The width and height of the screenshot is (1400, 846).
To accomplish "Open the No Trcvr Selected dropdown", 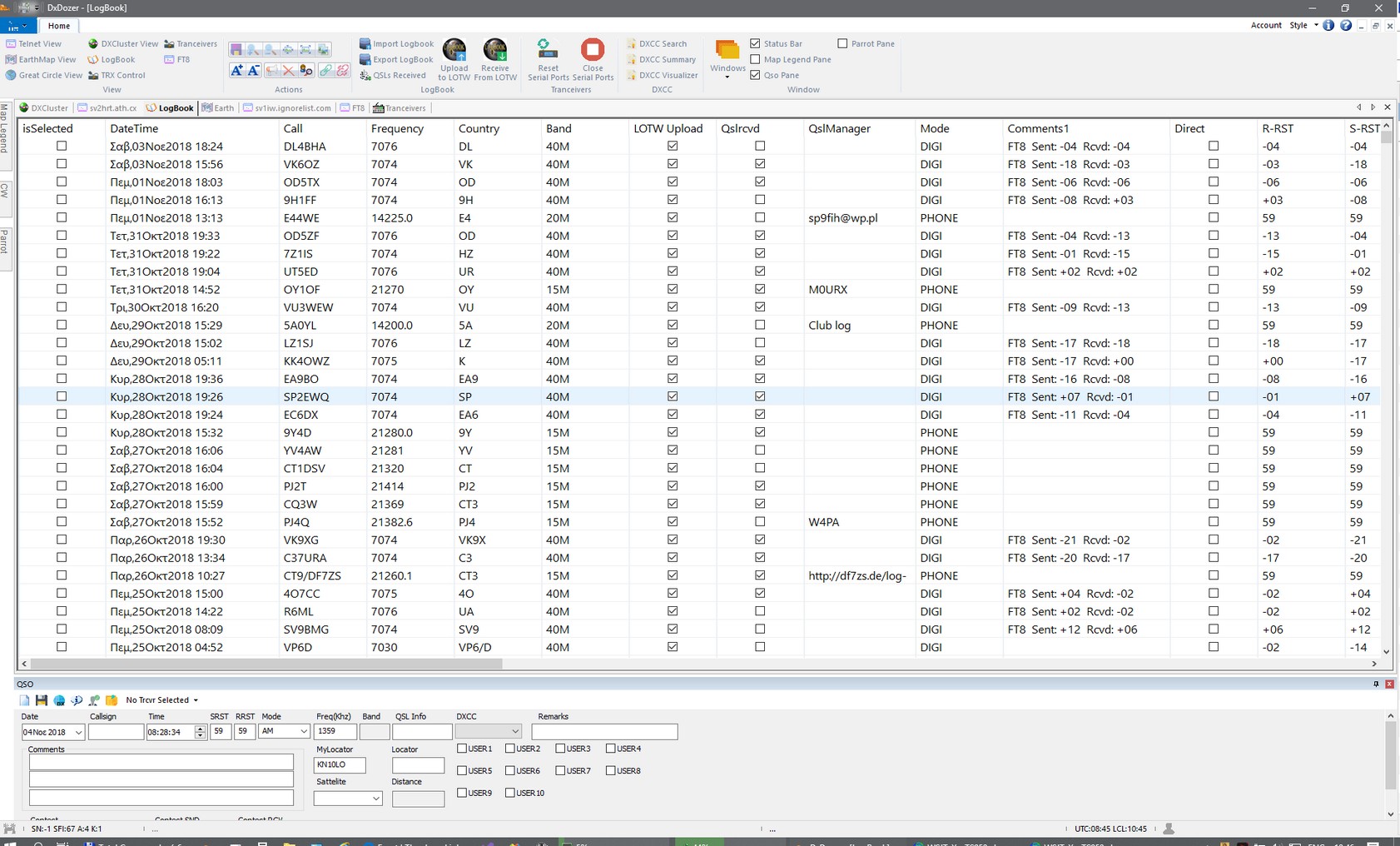I will click(161, 700).
